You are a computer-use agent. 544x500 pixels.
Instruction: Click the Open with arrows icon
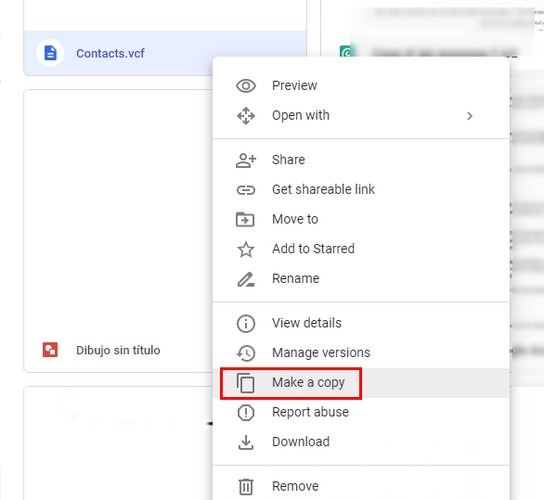(x=246, y=116)
